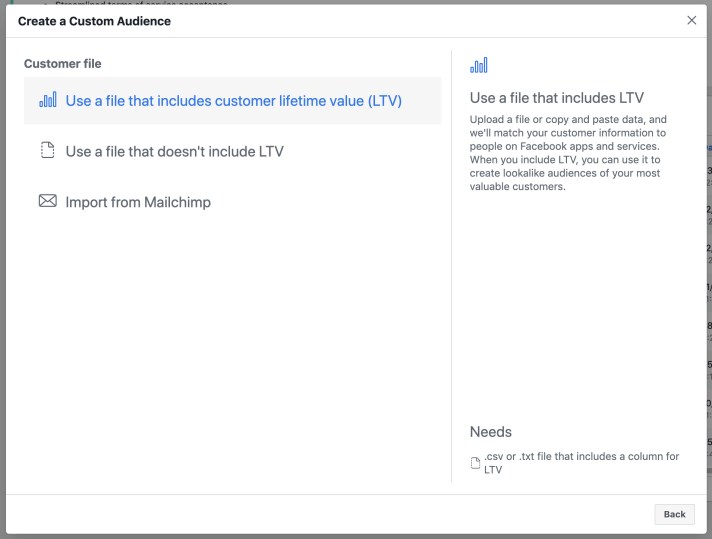The image size is (712, 539).
Task: Choose 'Use a file that doesn't include LTV'
Action: pos(174,152)
